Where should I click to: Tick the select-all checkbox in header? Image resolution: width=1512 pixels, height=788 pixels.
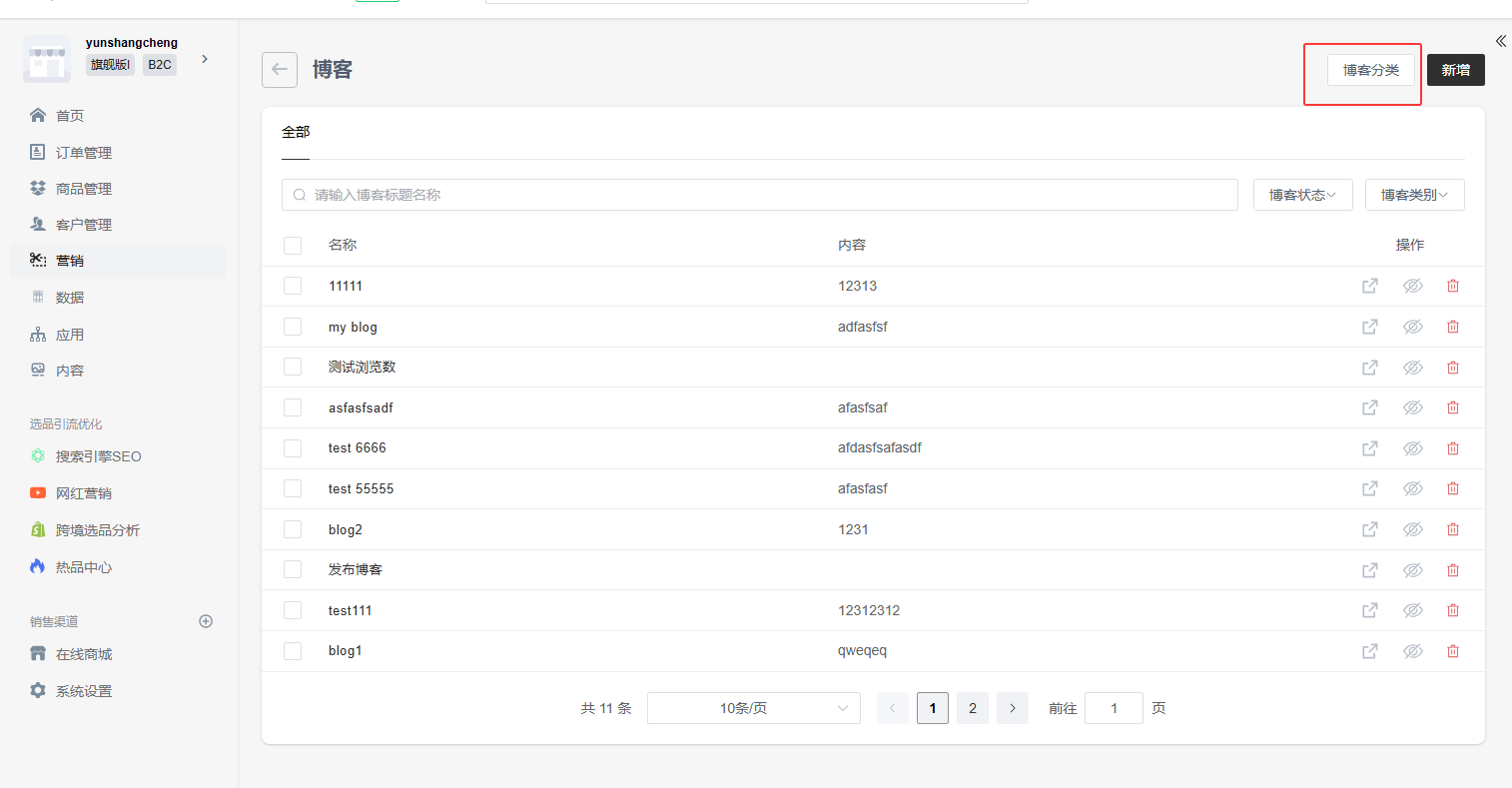pos(293,246)
